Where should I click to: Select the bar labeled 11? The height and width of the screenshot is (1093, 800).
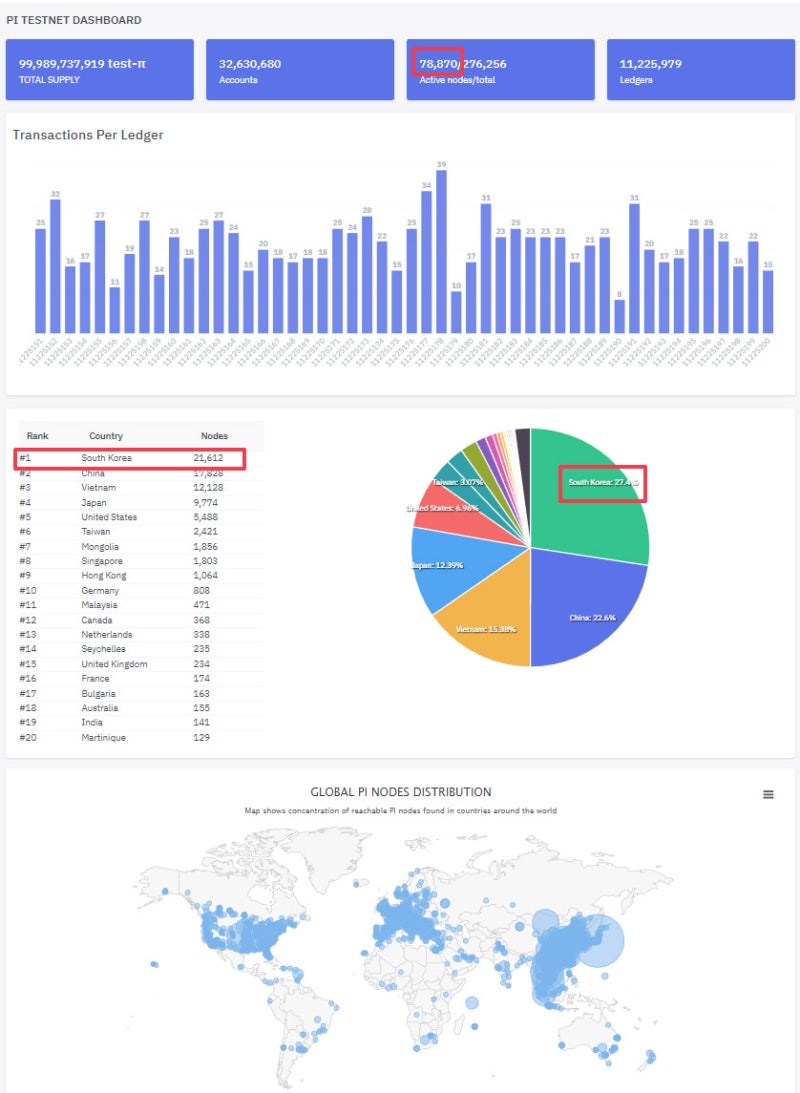click(114, 309)
